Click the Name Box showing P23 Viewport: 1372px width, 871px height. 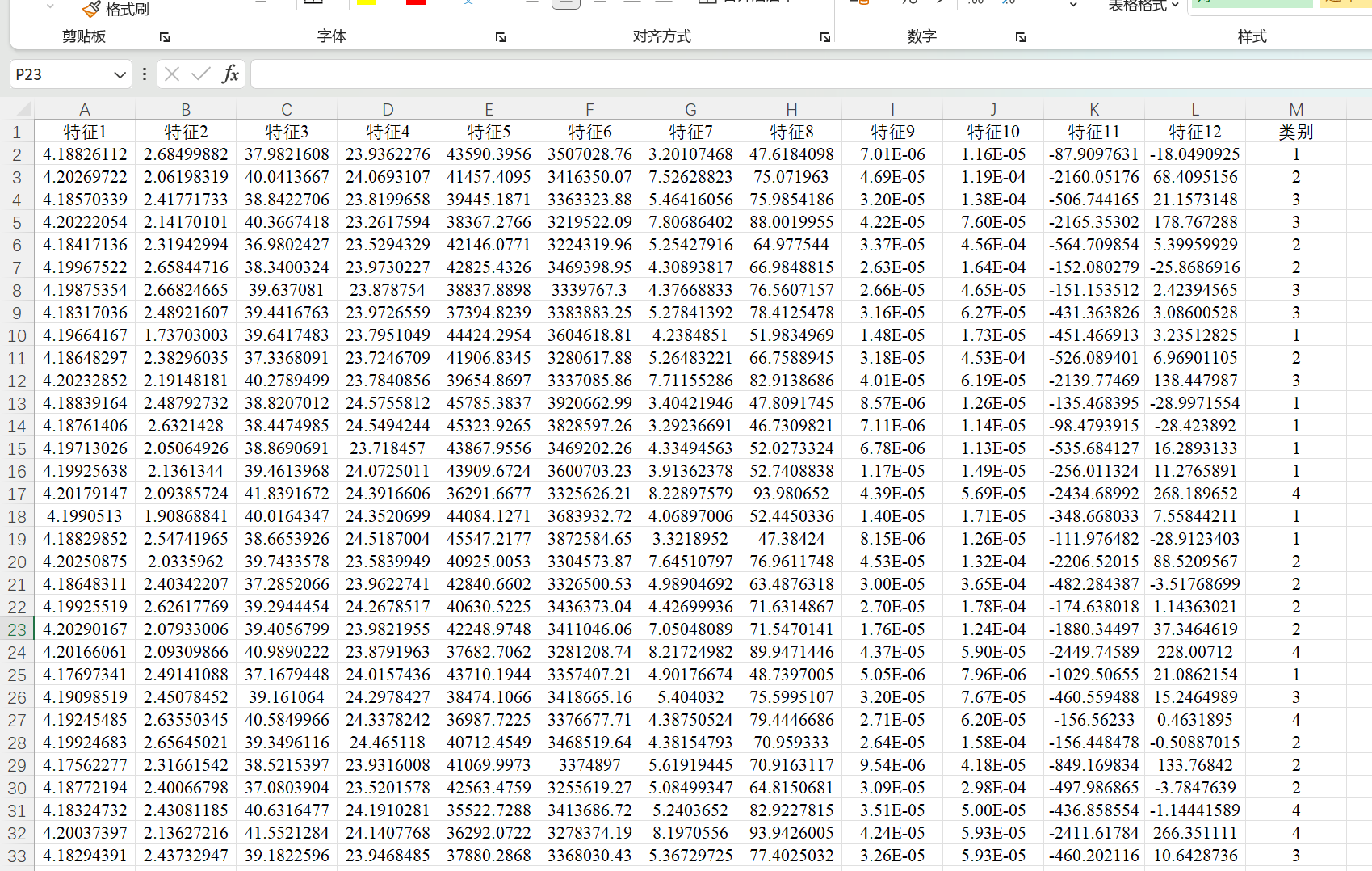[61, 74]
